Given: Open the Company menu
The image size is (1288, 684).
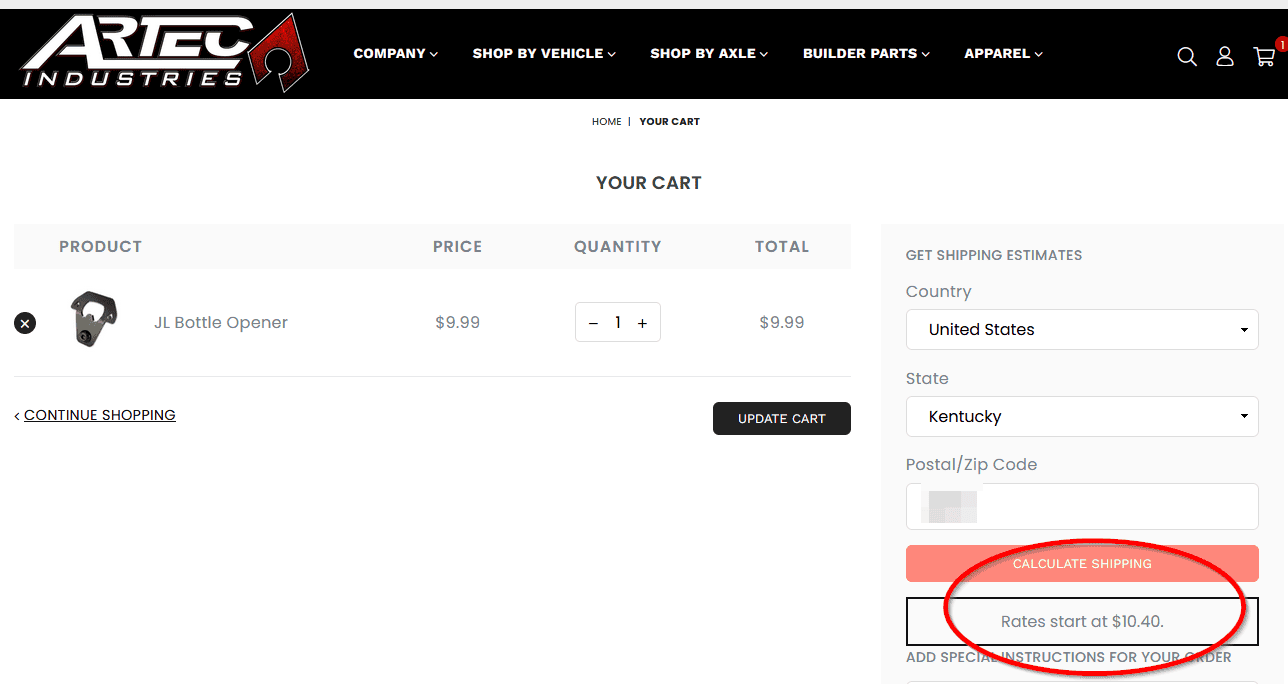Looking at the screenshot, I should pos(396,53).
